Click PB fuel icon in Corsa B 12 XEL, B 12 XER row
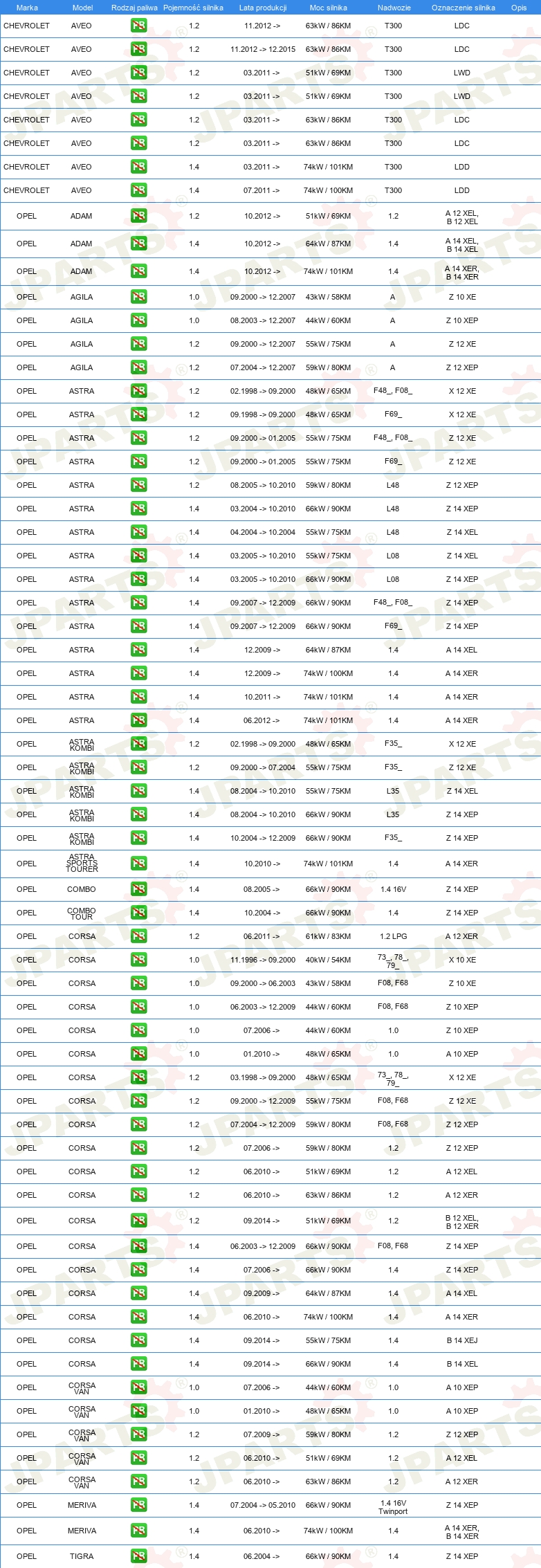The width and height of the screenshot is (541, 1568). pyautogui.click(x=138, y=1221)
